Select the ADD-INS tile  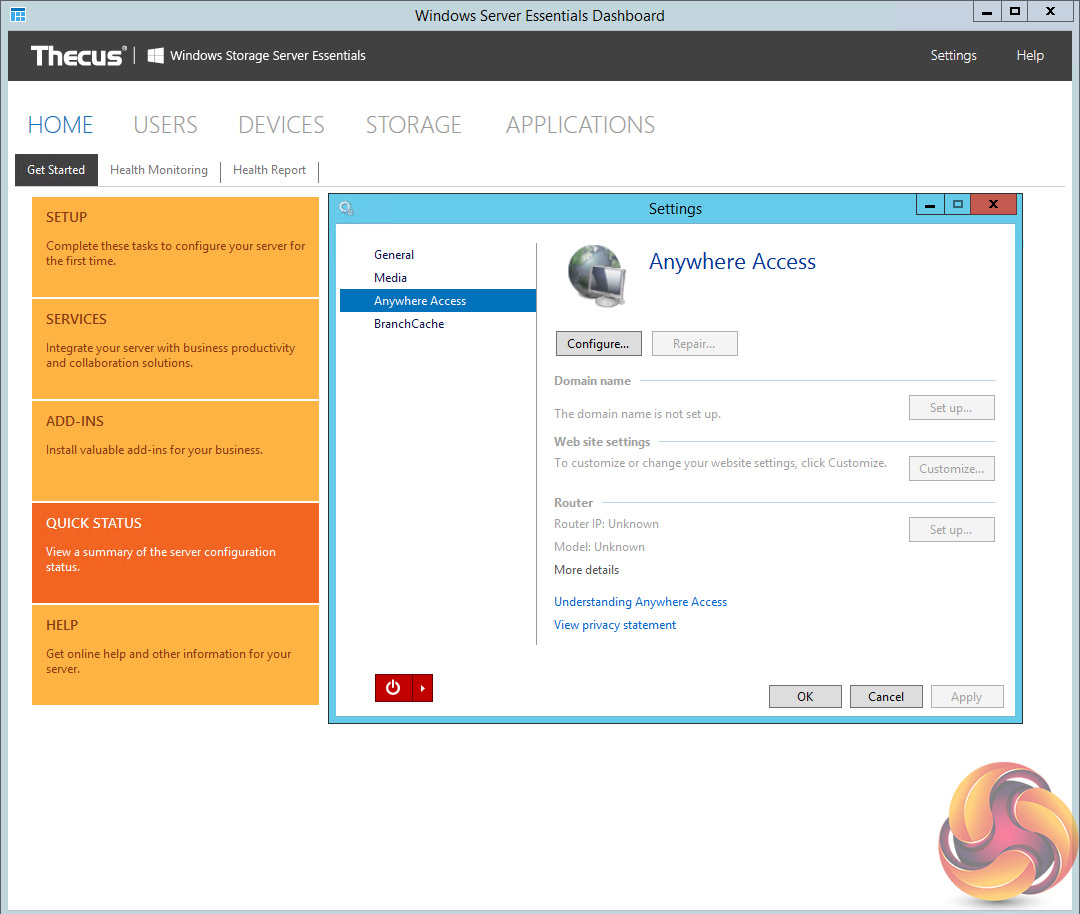point(175,450)
